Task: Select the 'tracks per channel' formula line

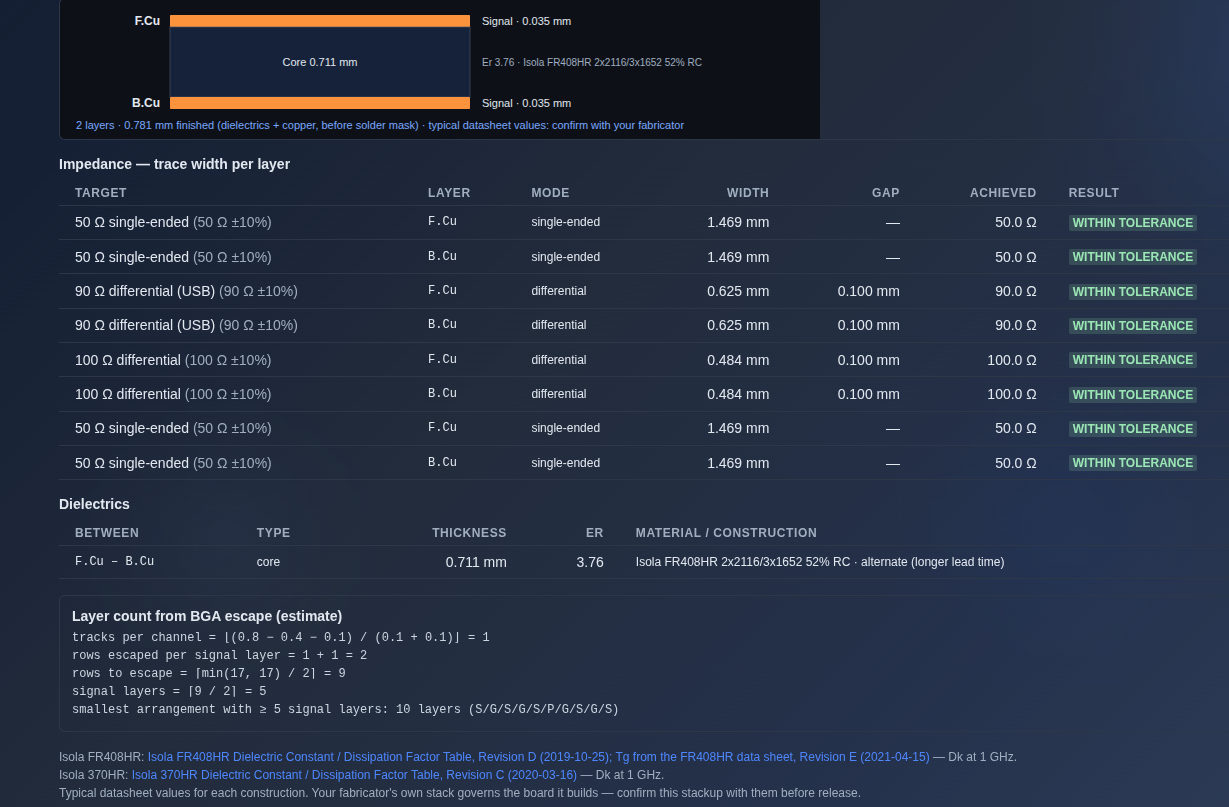Action: 281,637
